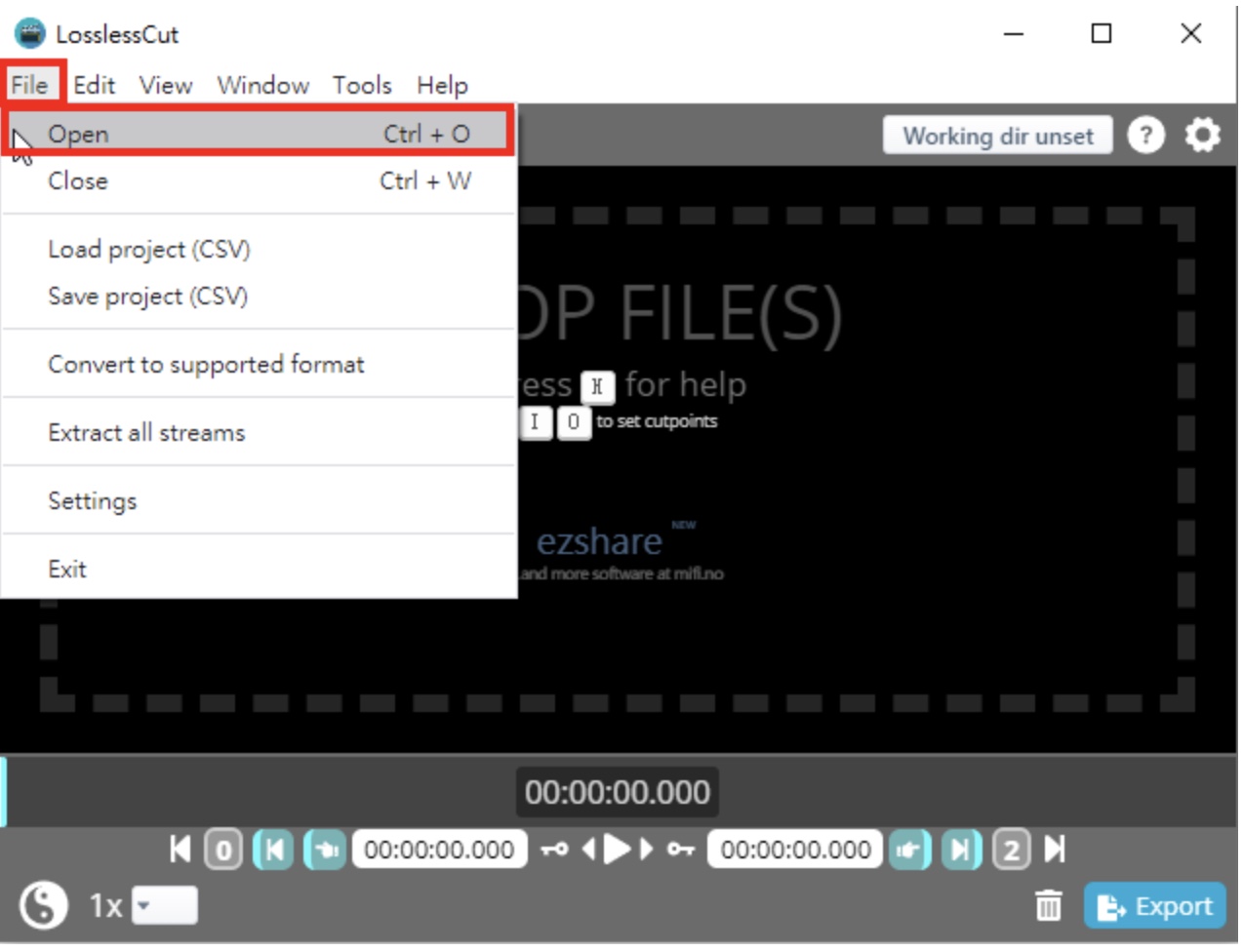Set cut start with left-pointing hand
1243x952 pixels.
[x=325, y=850]
